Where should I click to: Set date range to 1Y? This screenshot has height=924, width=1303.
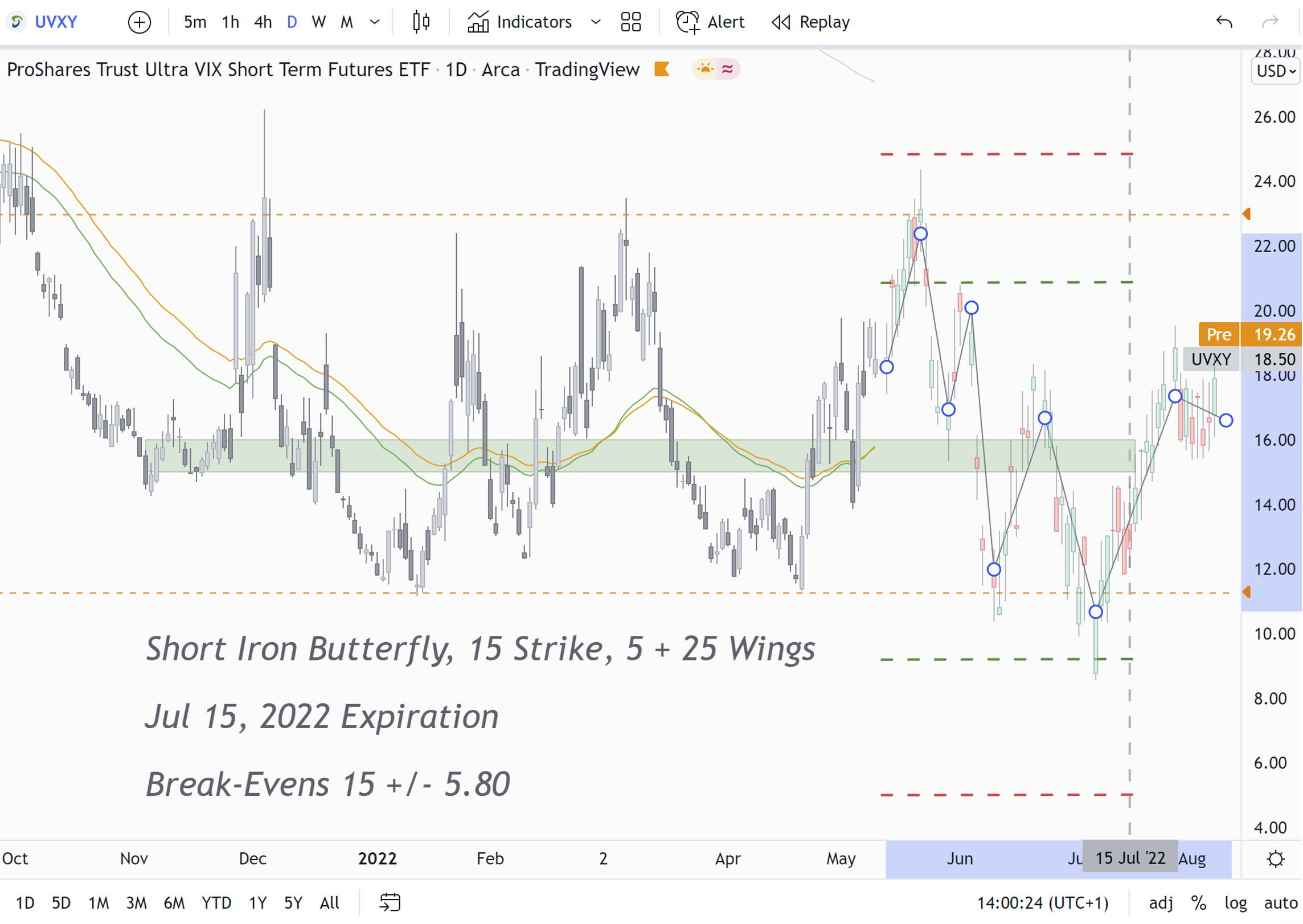click(258, 903)
